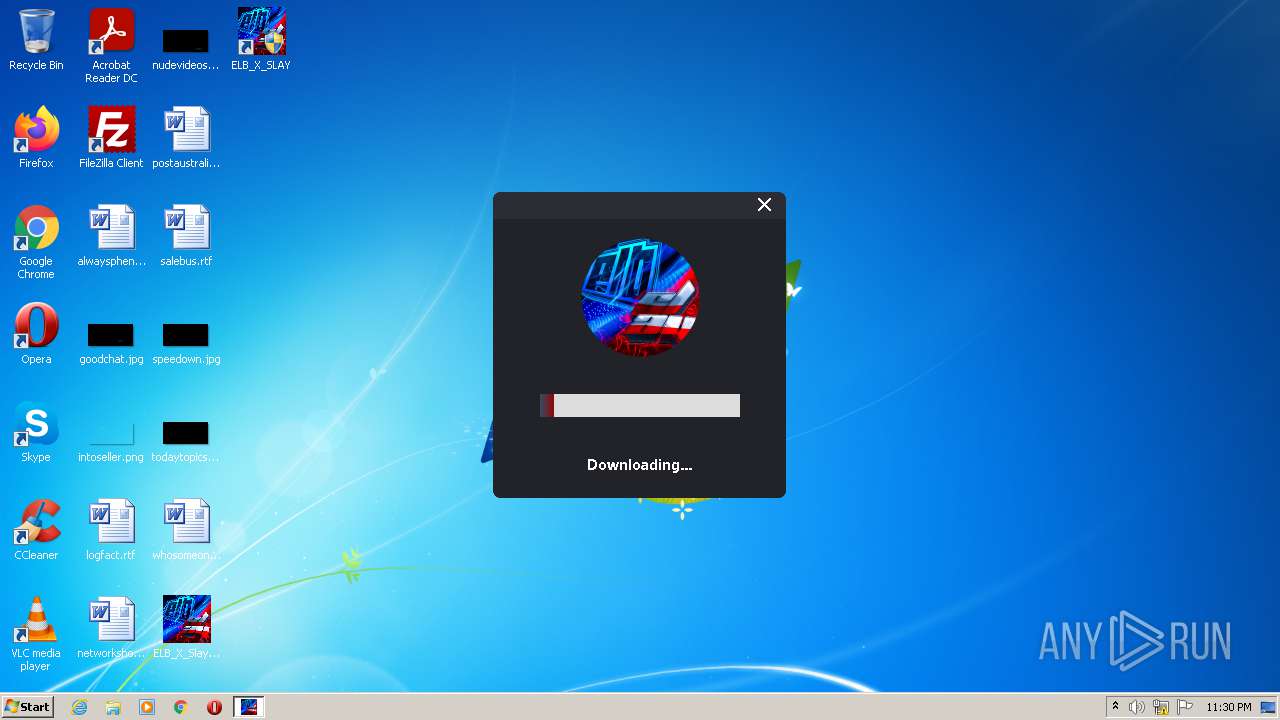
Task: Select the nudevideos file icon on the desktop
Action: [x=186, y=48]
